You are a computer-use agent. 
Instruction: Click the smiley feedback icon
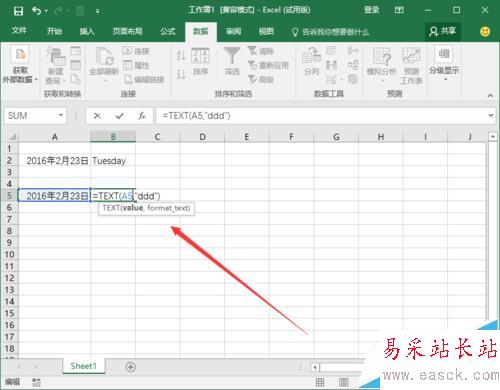coord(485,32)
